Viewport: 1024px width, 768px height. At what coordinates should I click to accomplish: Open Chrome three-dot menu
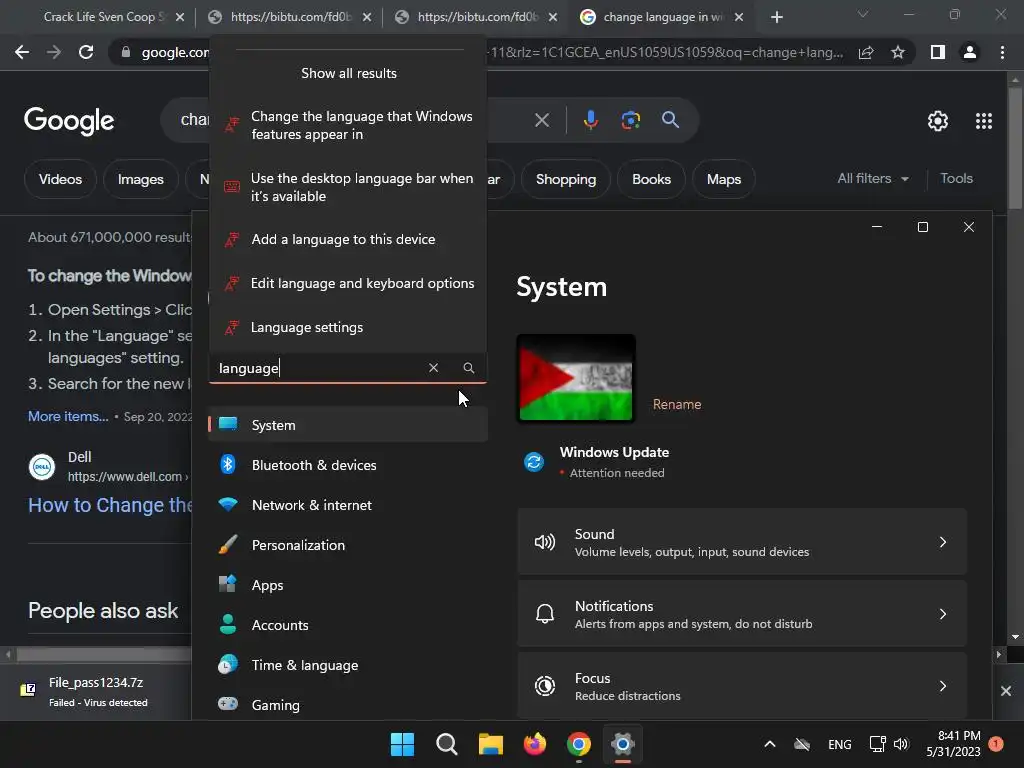[1002, 52]
